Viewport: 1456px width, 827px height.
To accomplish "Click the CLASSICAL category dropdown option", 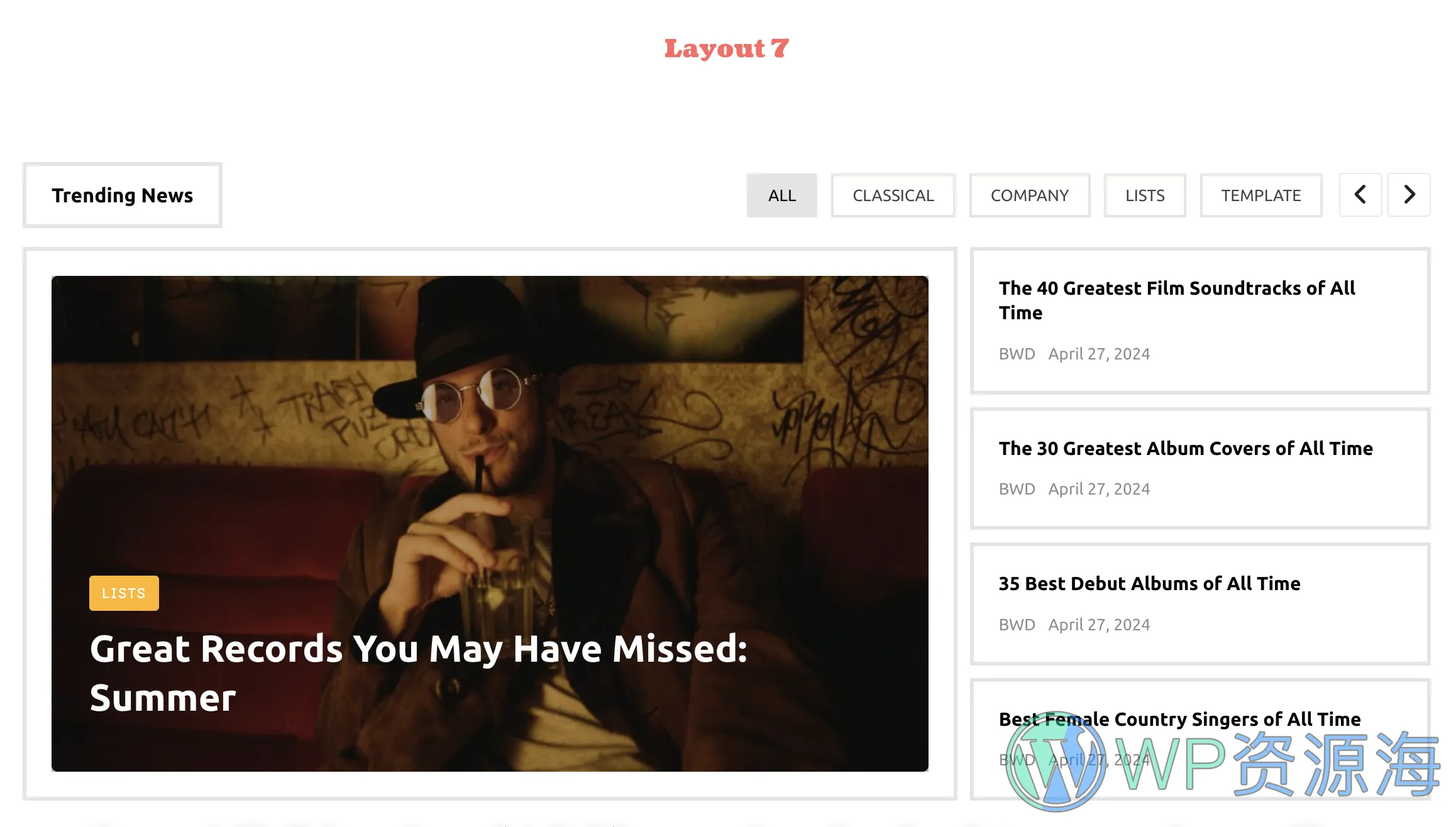I will [893, 195].
